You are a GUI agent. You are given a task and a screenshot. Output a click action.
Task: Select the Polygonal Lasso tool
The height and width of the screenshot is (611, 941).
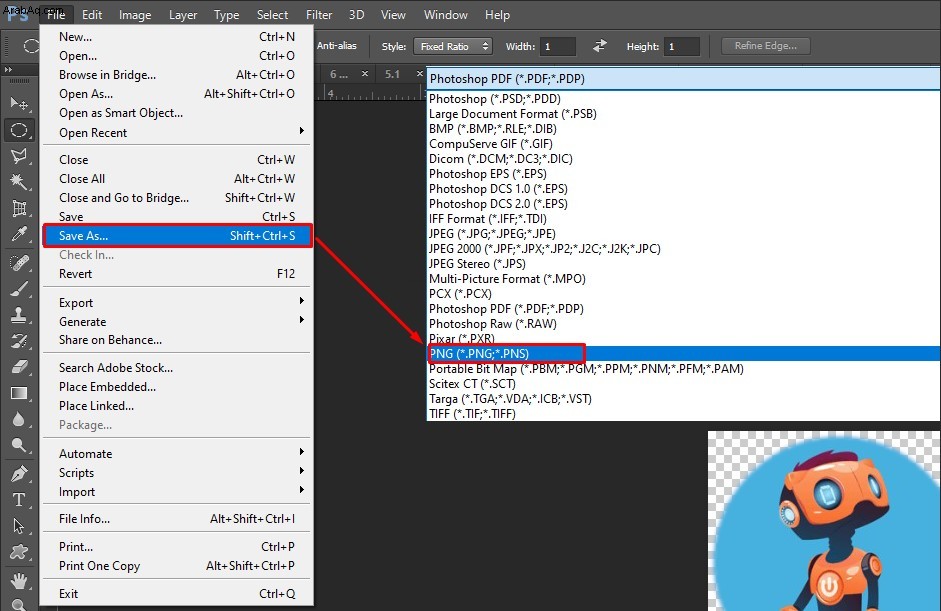[19, 156]
